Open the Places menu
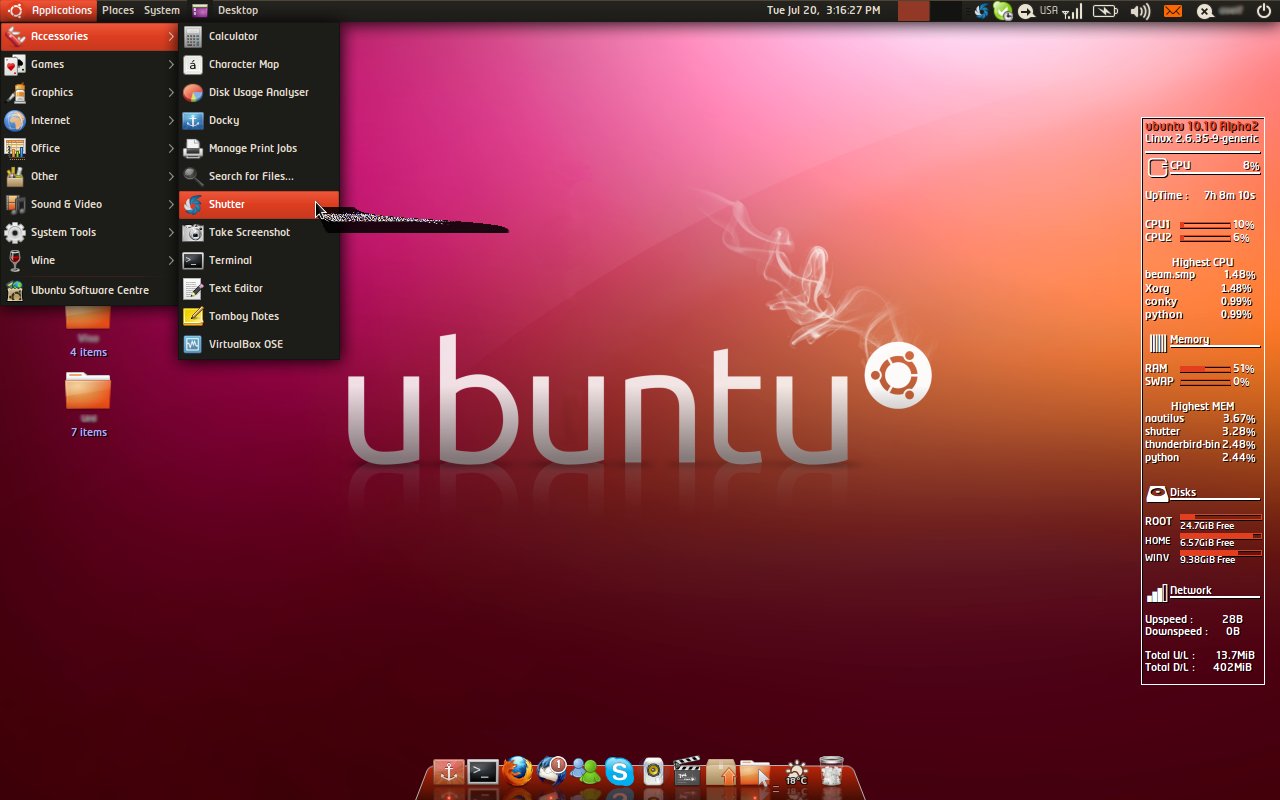The height and width of the screenshot is (800, 1280). point(117,10)
